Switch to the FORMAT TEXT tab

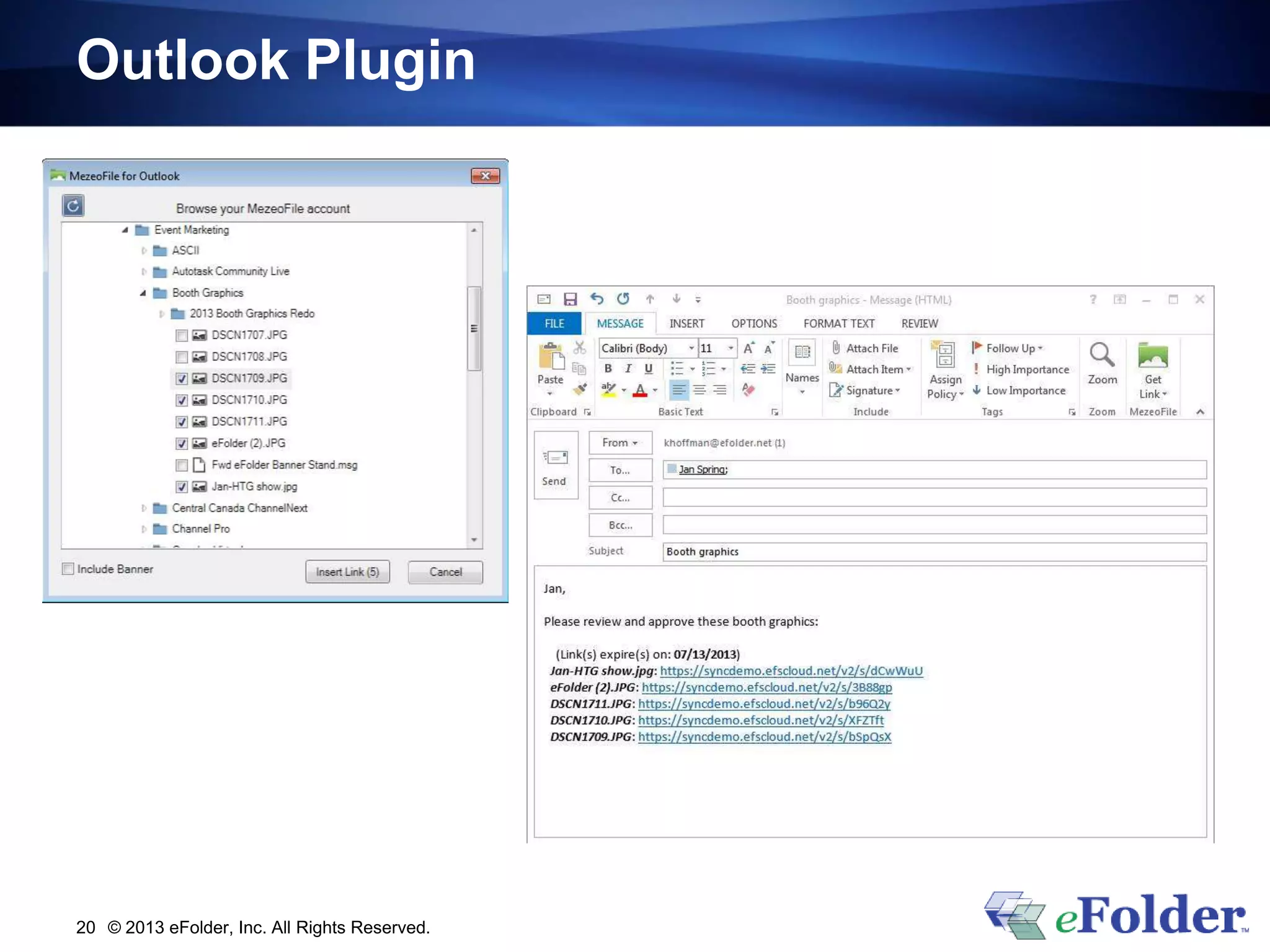[839, 324]
